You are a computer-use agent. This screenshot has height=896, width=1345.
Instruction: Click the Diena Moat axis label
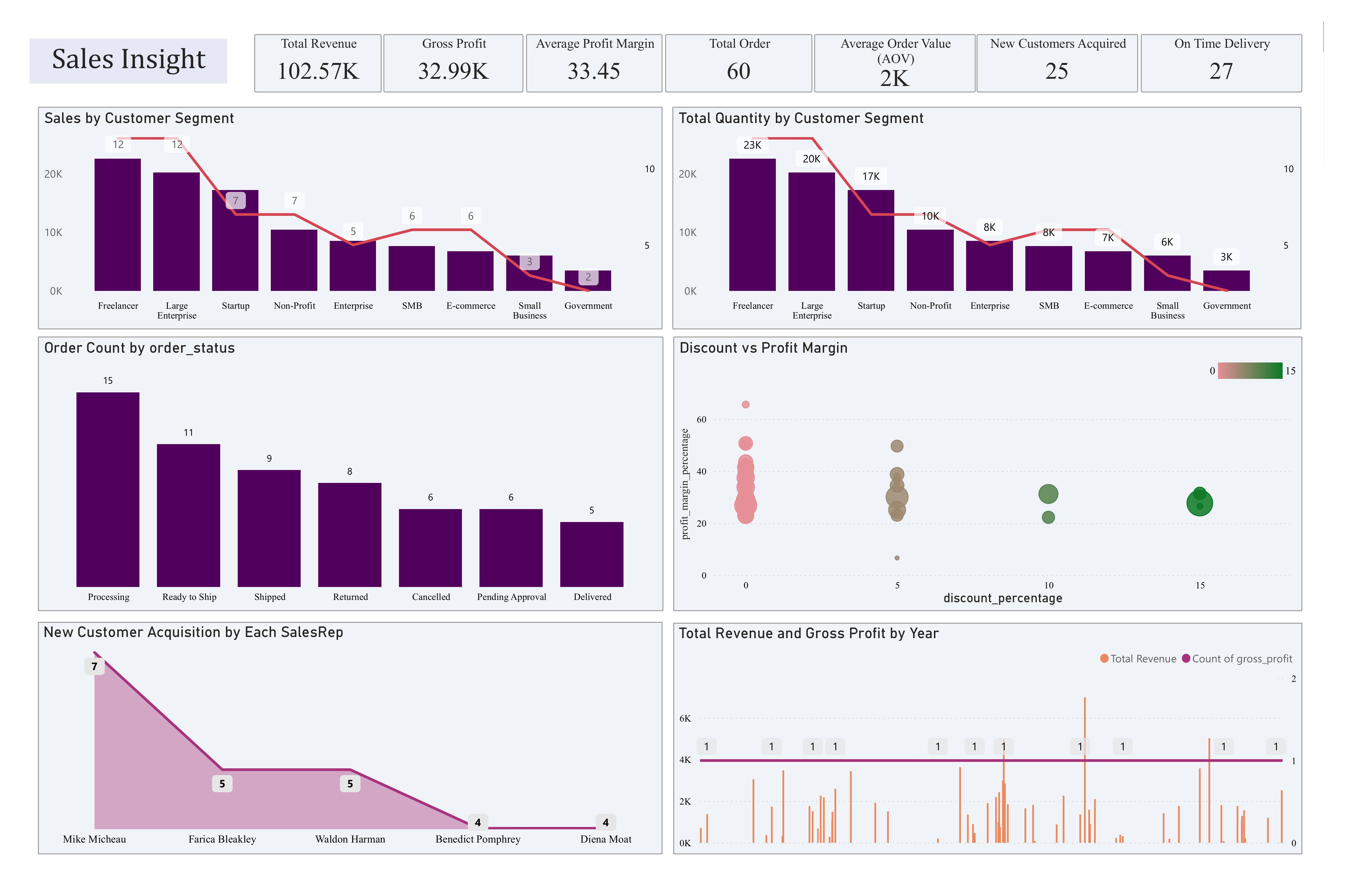pos(606,839)
